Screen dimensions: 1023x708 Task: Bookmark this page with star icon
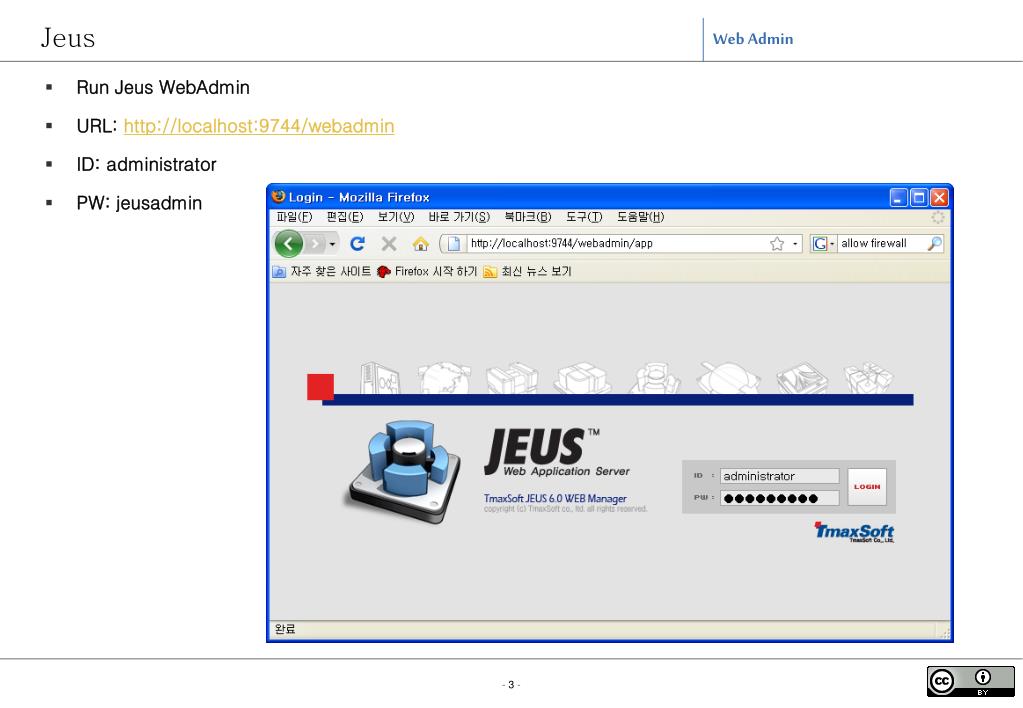(x=776, y=244)
